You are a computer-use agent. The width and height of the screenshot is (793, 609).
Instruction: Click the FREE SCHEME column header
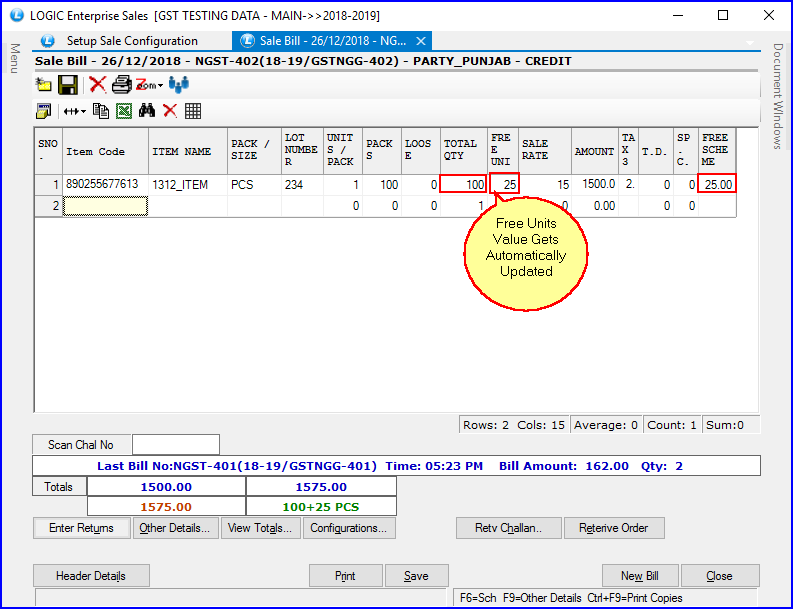[x=717, y=151]
